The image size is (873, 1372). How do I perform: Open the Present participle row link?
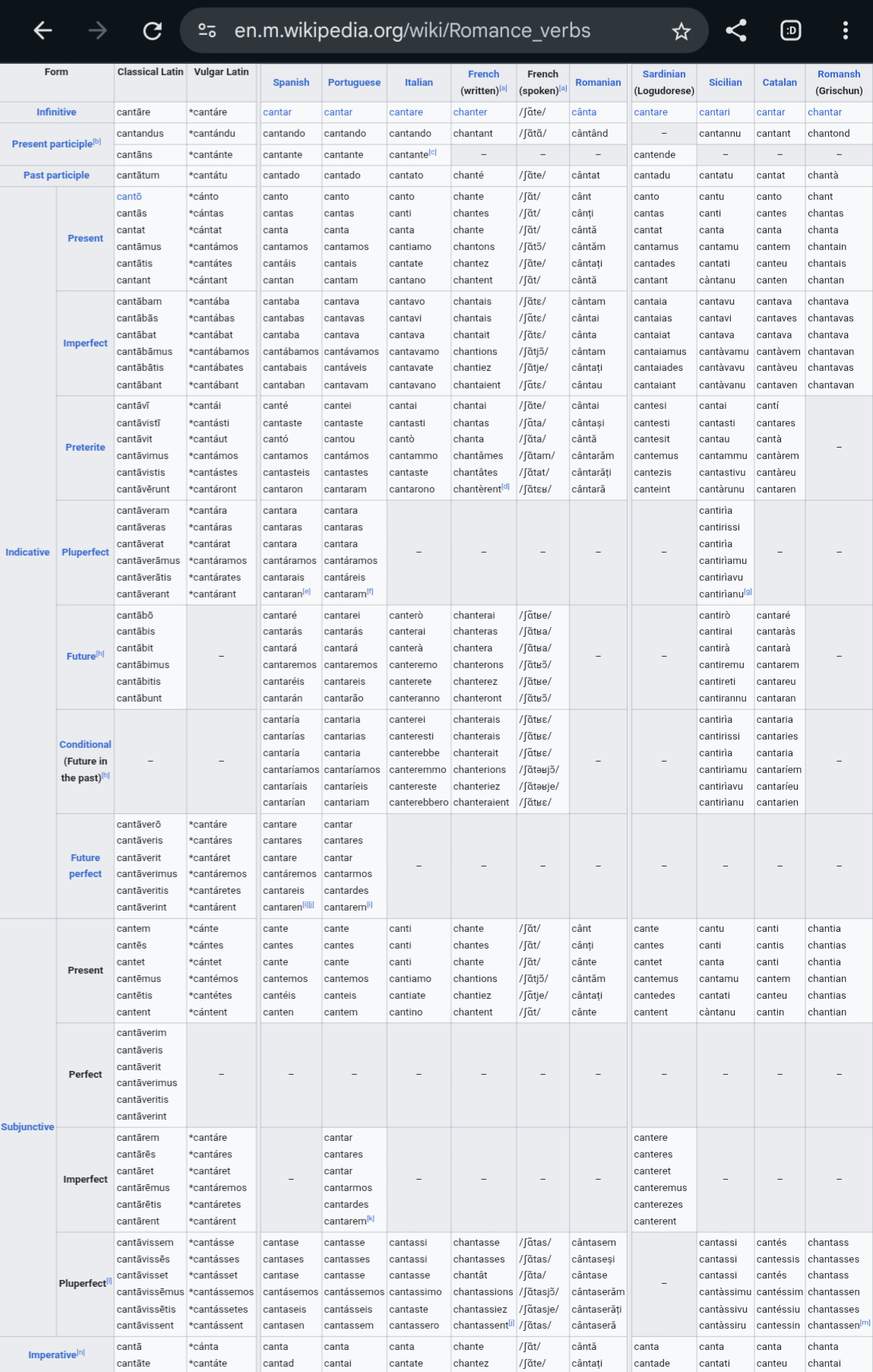tap(52, 144)
